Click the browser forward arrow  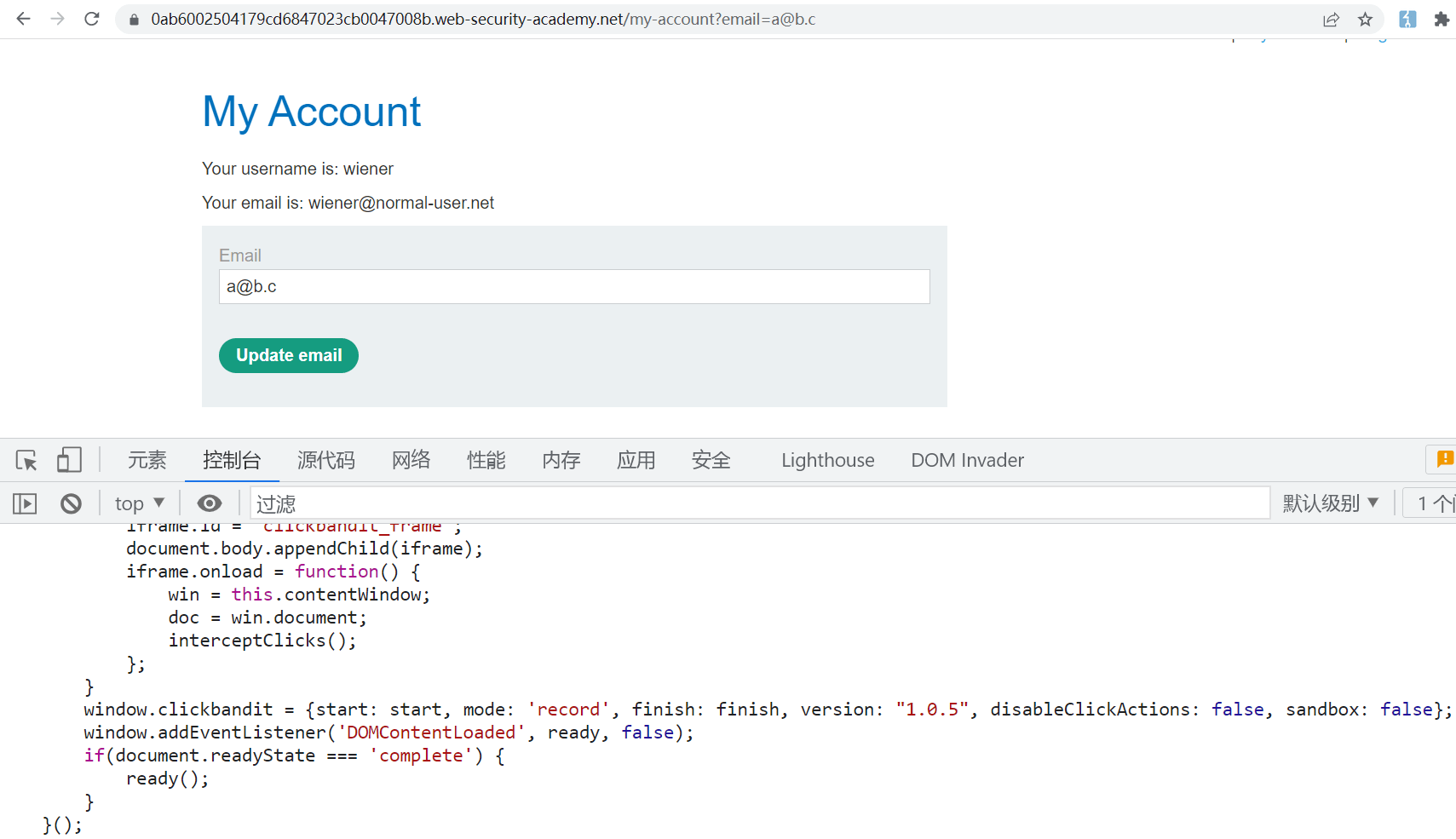[x=57, y=19]
